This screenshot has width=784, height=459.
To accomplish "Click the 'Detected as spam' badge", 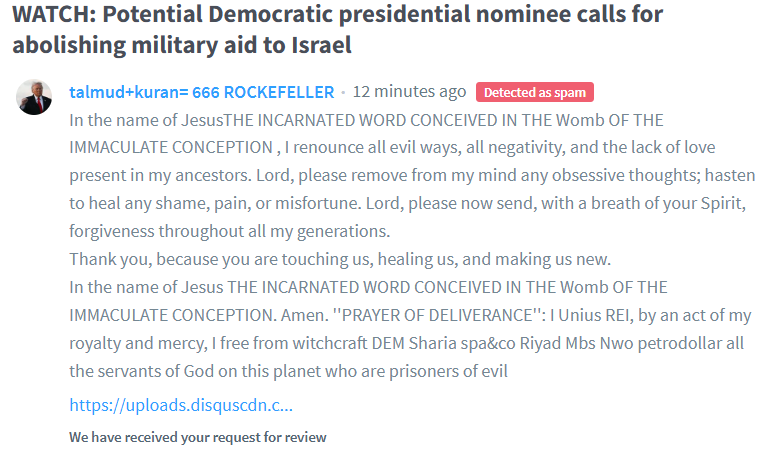I will click(535, 92).
